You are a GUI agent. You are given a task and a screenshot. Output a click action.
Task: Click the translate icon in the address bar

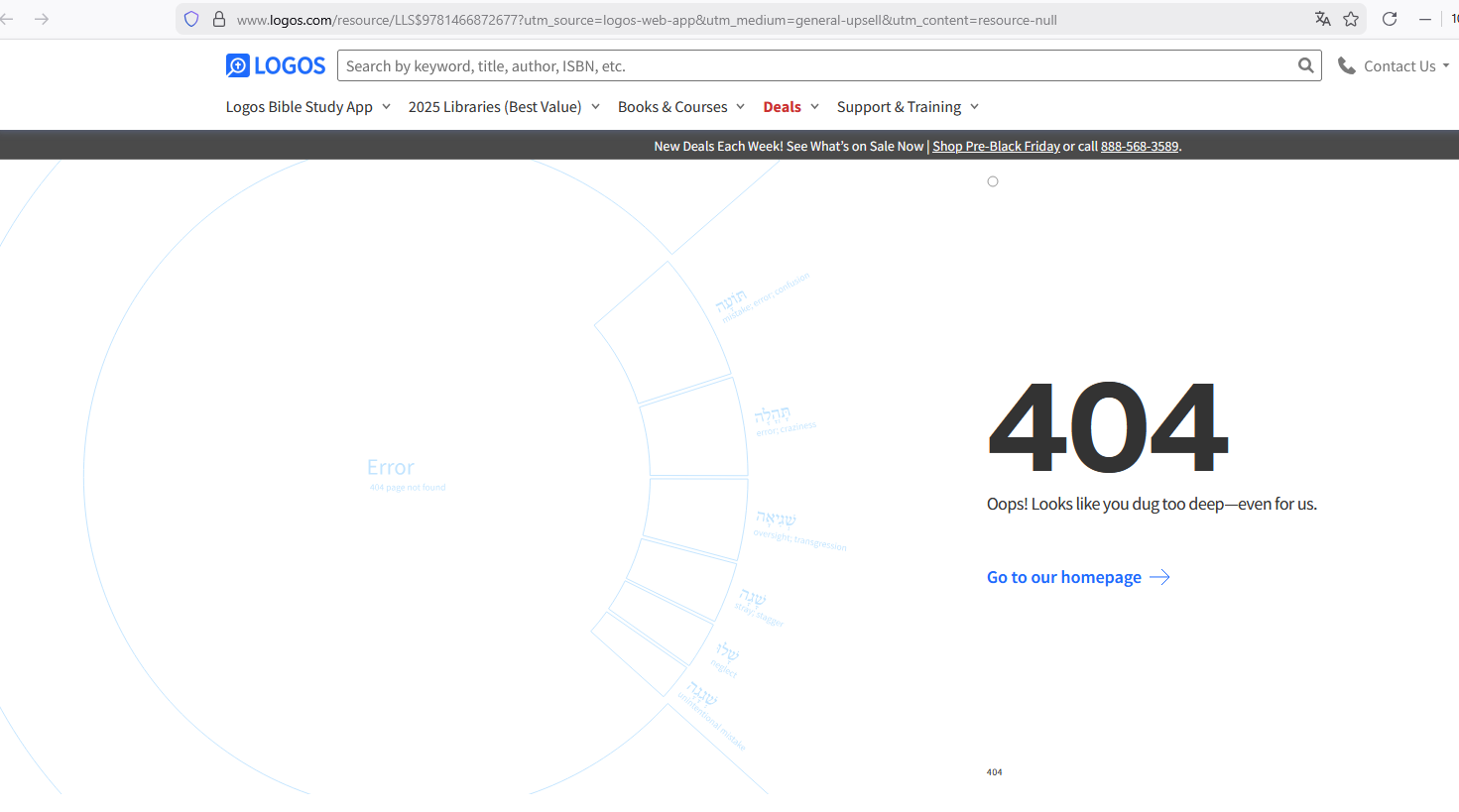[x=1322, y=18]
